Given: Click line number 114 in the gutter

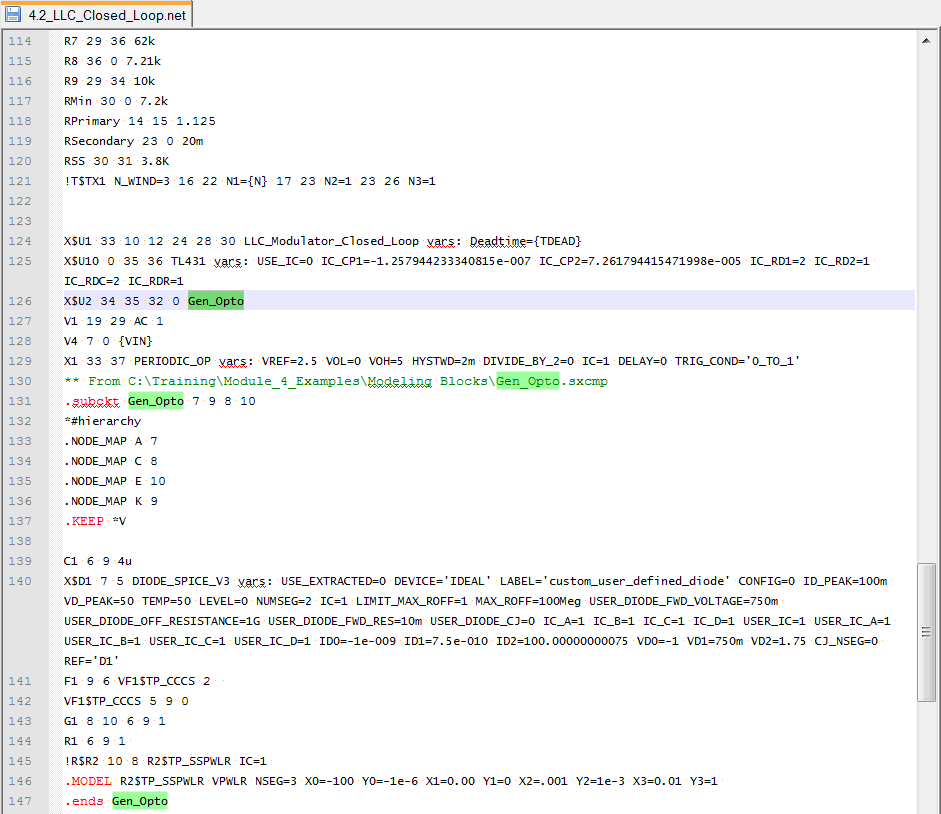Looking at the screenshot, I should (x=22, y=40).
